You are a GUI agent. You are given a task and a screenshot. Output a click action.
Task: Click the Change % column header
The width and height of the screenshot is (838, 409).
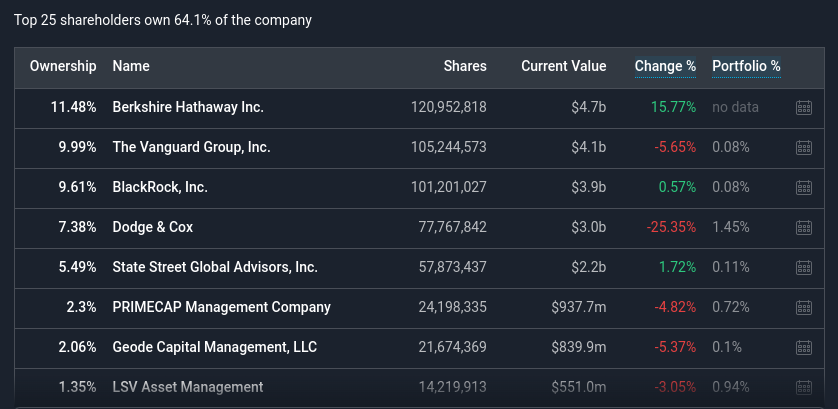click(x=665, y=66)
